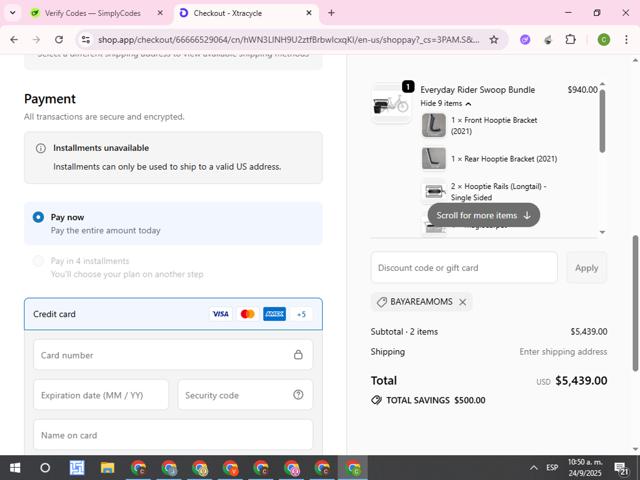
Task: Bookmark this page with the star icon
Action: (494, 40)
